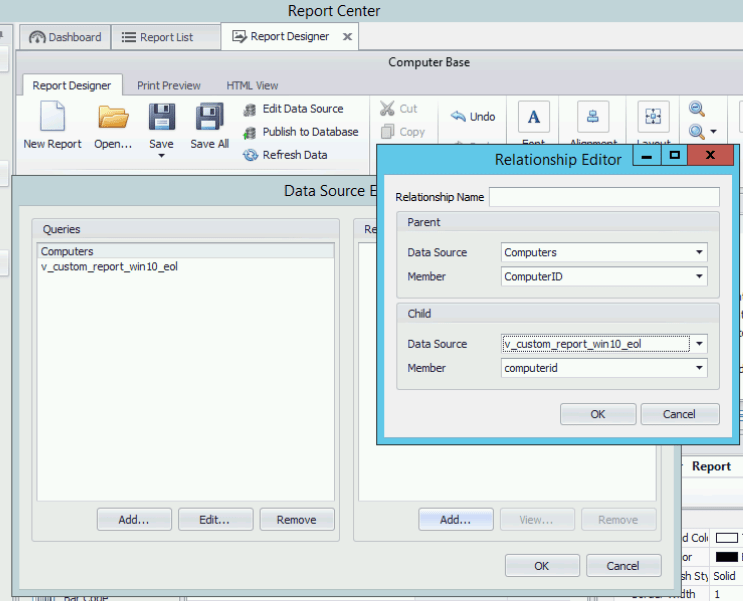
Task: Click the Undo arrow icon
Action: [x=459, y=116]
